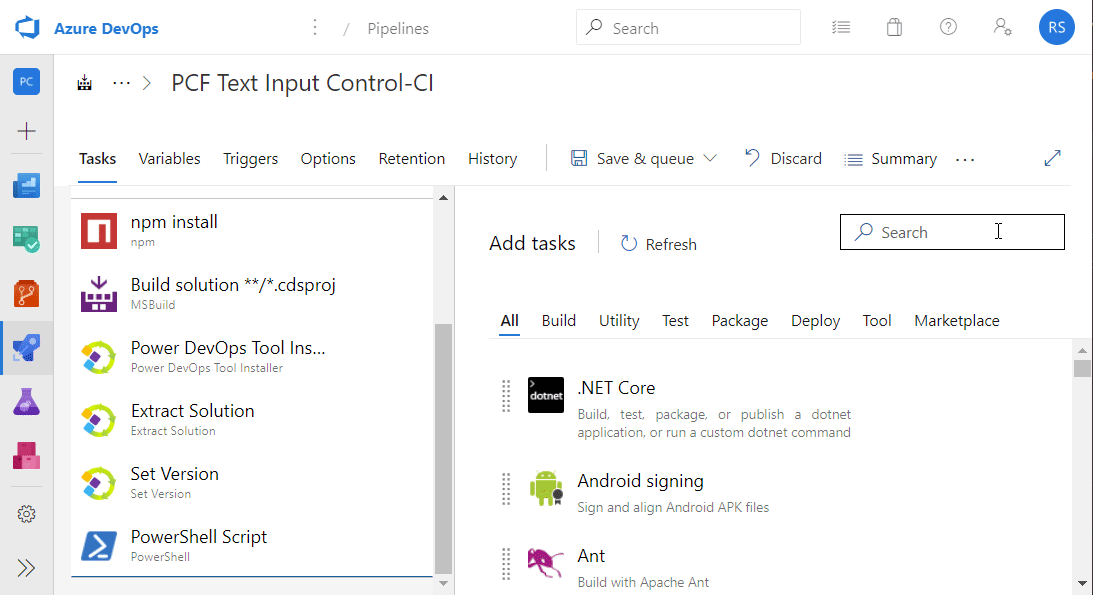This screenshot has height=595, width=1093.
Task: Click the Refresh button in Add tasks
Action: coord(658,244)
